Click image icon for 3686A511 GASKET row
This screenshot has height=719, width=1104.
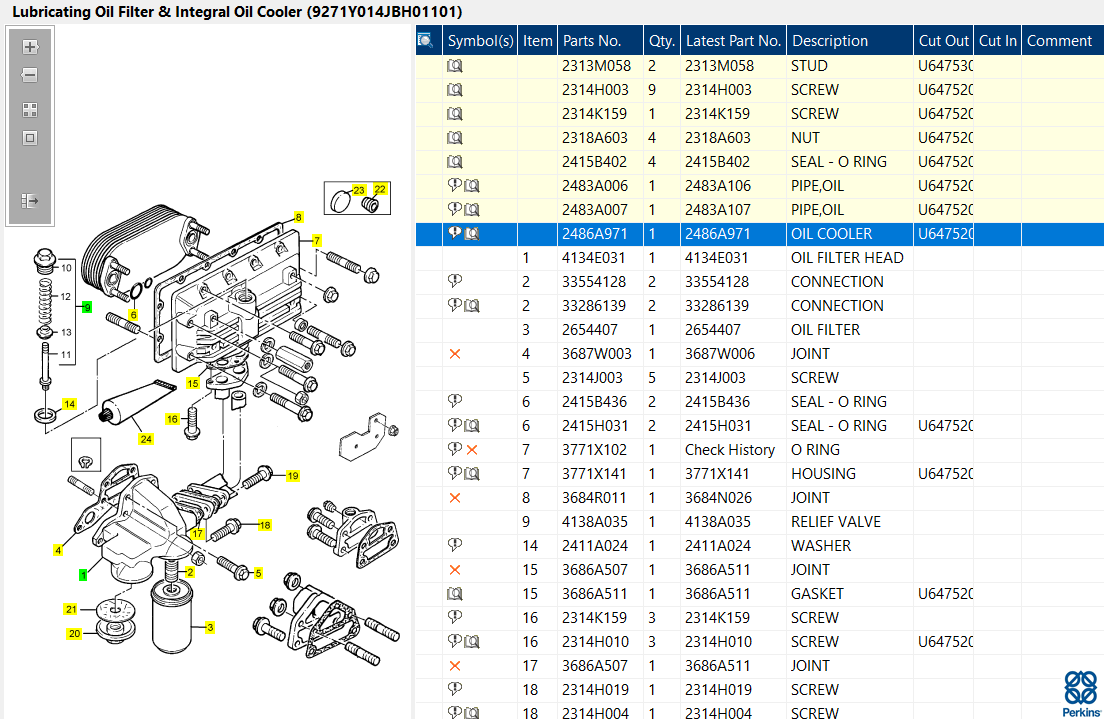pyautogui.click(x=455, y=594)
